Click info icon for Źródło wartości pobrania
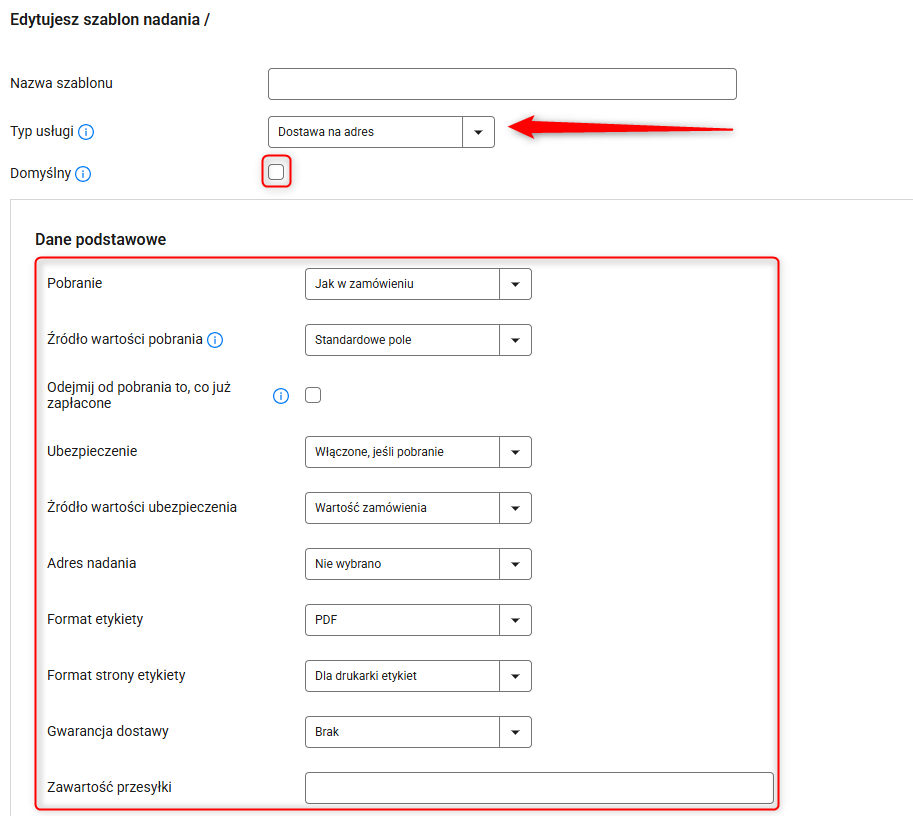The height and width of the screenshot is (816, 913). 215,340
